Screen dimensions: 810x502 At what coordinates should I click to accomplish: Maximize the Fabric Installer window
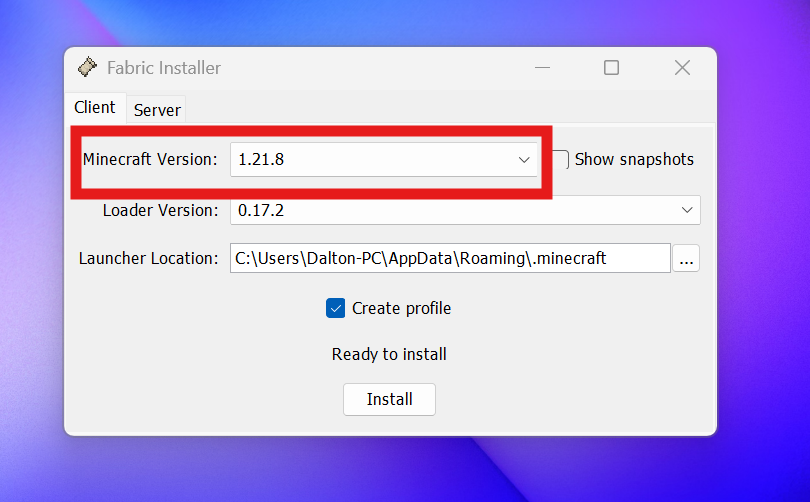coord(611,68)
